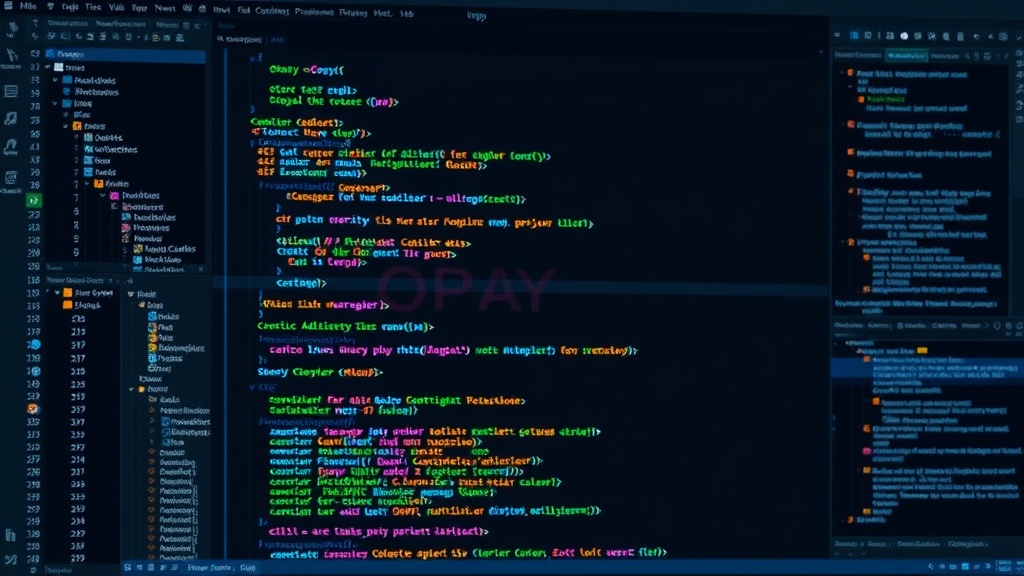
Task: Click the orange round icon in the left gutter
Action: 33,409
